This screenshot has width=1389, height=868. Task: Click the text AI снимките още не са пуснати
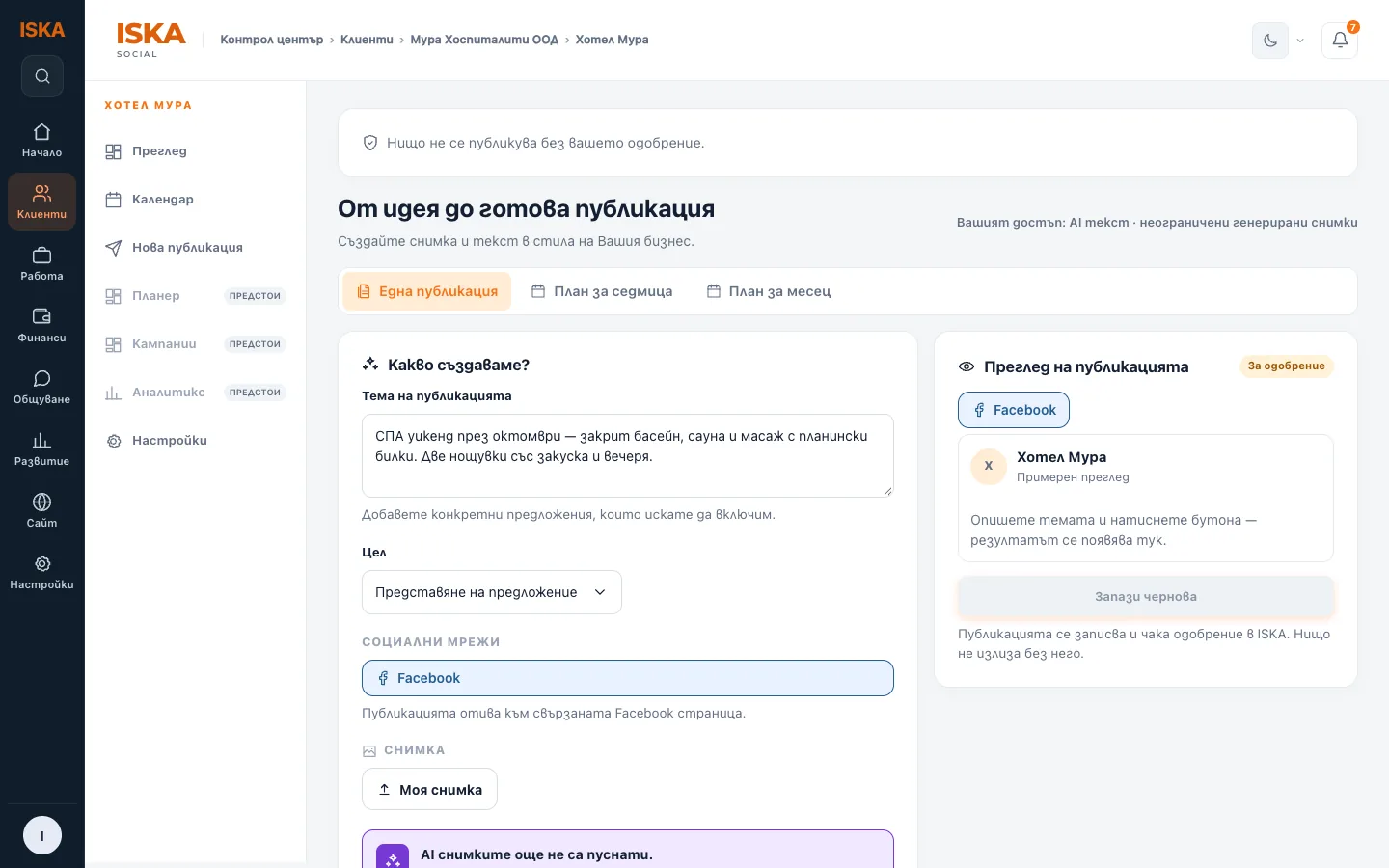(536, 854)
